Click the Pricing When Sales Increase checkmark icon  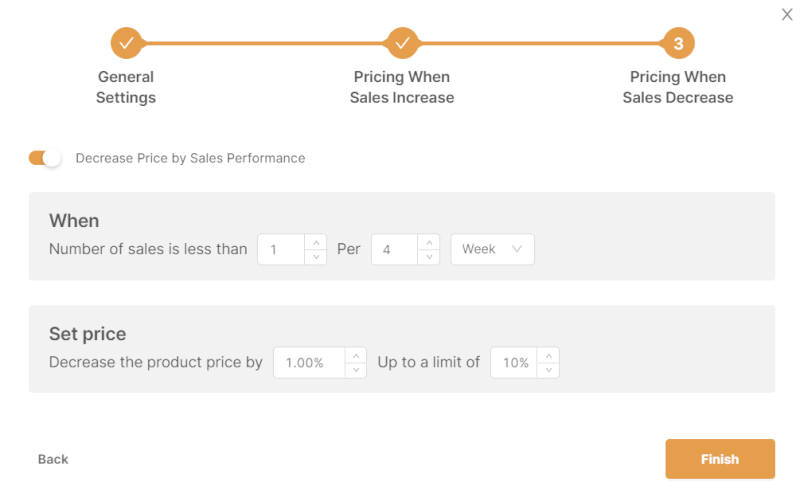coord(402,43)
